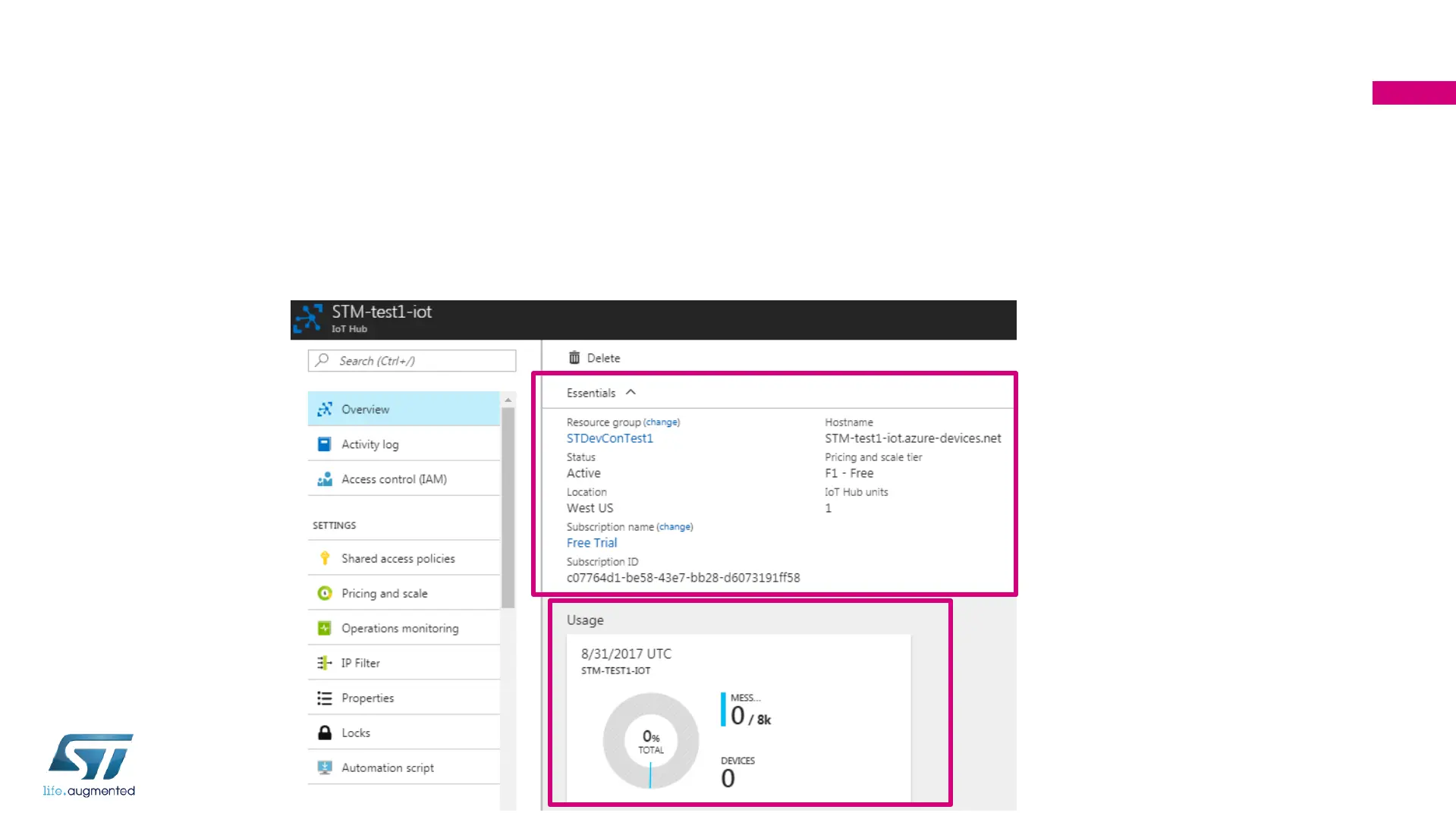Click the Access control (IAM) icon
The image size is (1456, 819).
(325, 479)
